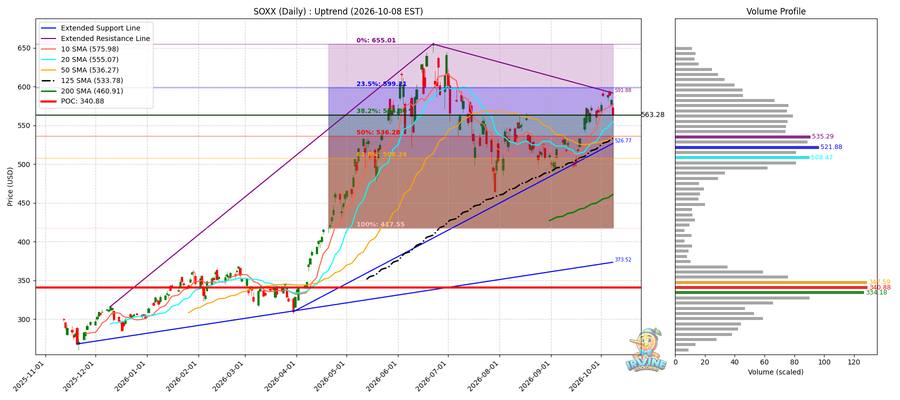Click the current price label '563.28'
The width and height of the screenshot is (900, 400).
click(x=652, y=115)
